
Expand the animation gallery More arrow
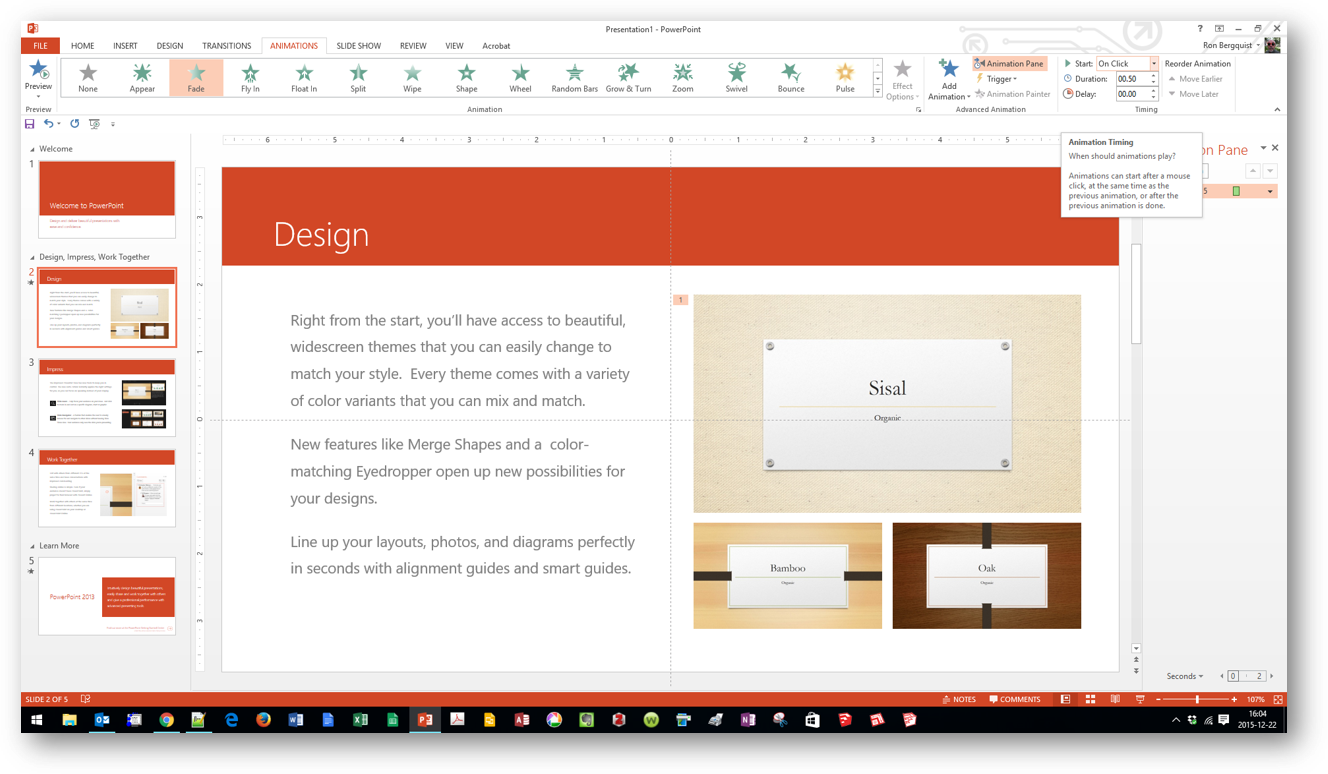878,92
